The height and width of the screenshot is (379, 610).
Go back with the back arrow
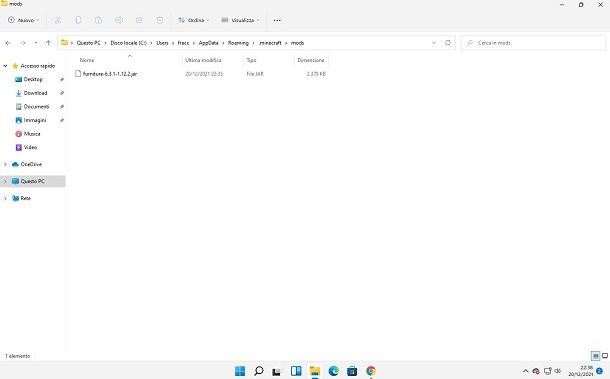[x=8, y=43]
